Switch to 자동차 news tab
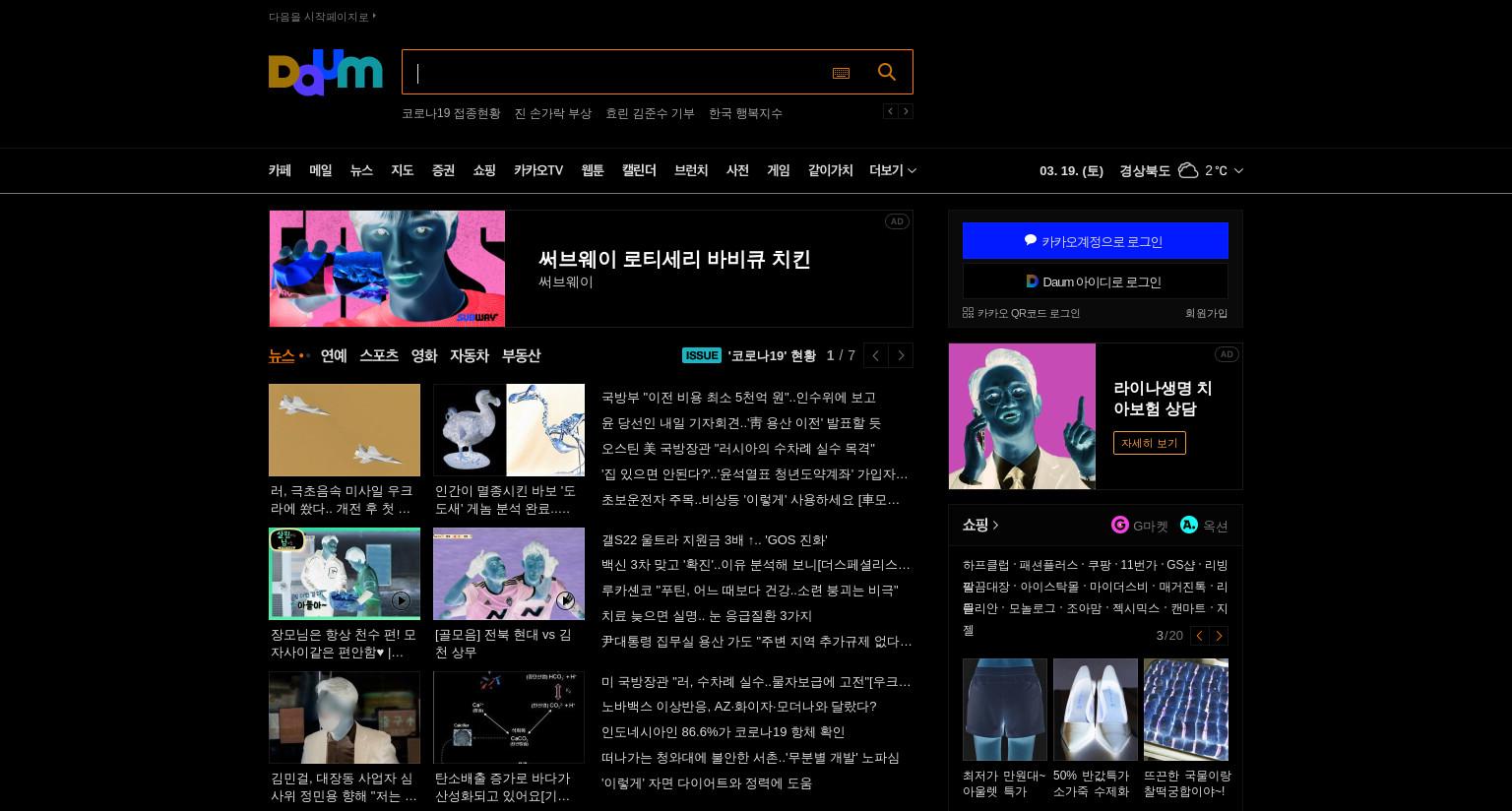 470,355
